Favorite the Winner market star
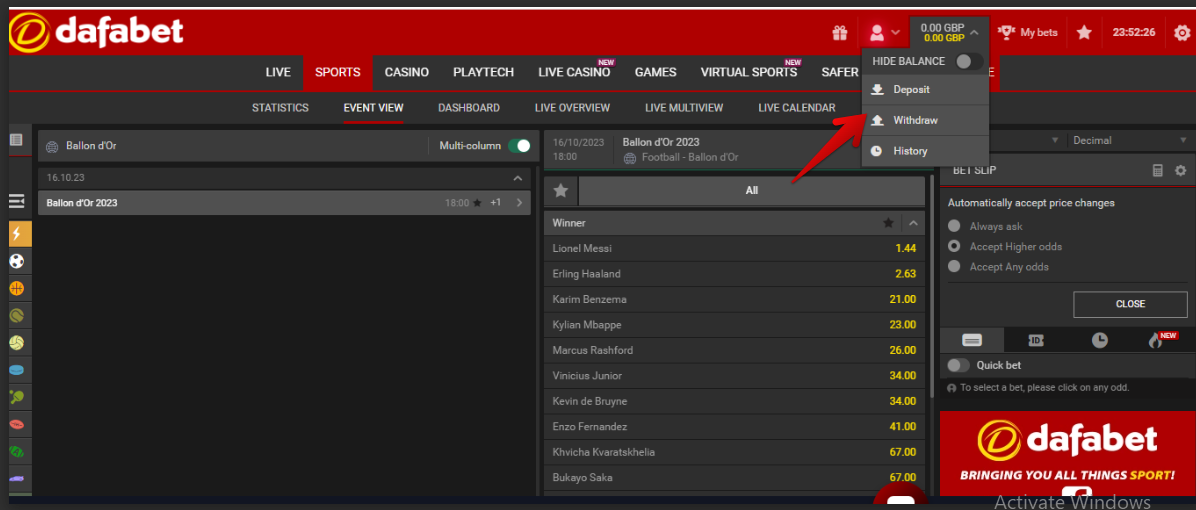1196x510 pixels. point(889,223)
